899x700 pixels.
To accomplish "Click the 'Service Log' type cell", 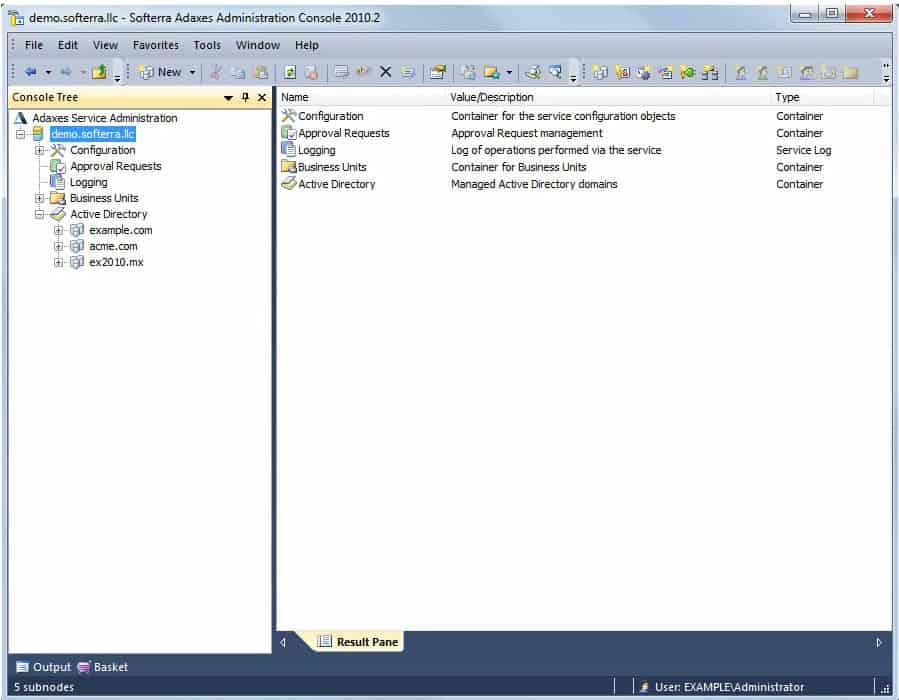I will coord(803,150).
